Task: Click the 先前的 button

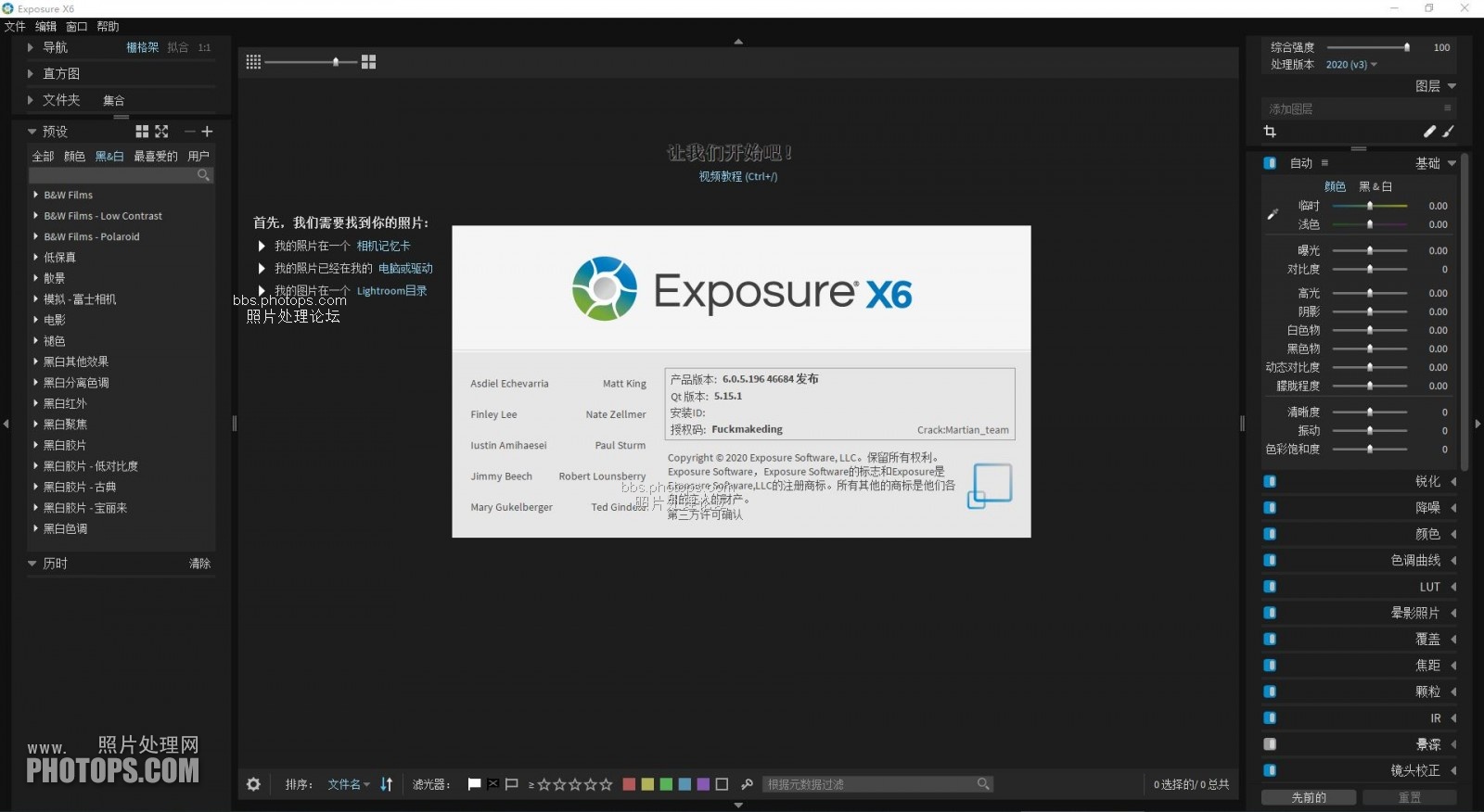Action: [1309, 797]
